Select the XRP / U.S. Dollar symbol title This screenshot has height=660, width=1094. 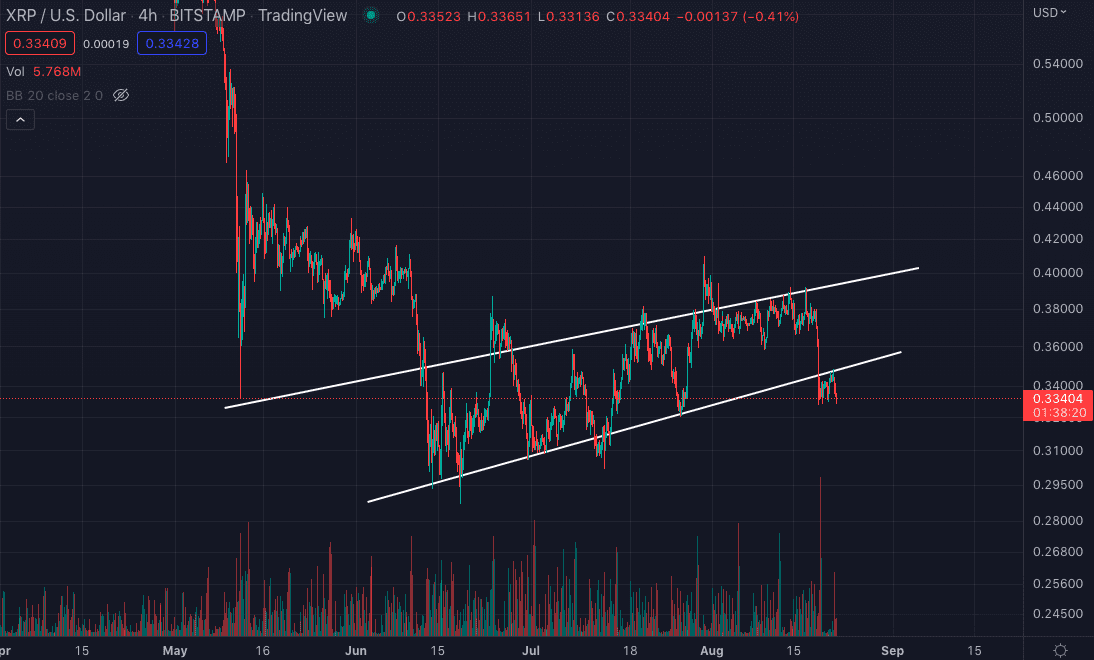[x=66, y=15]
